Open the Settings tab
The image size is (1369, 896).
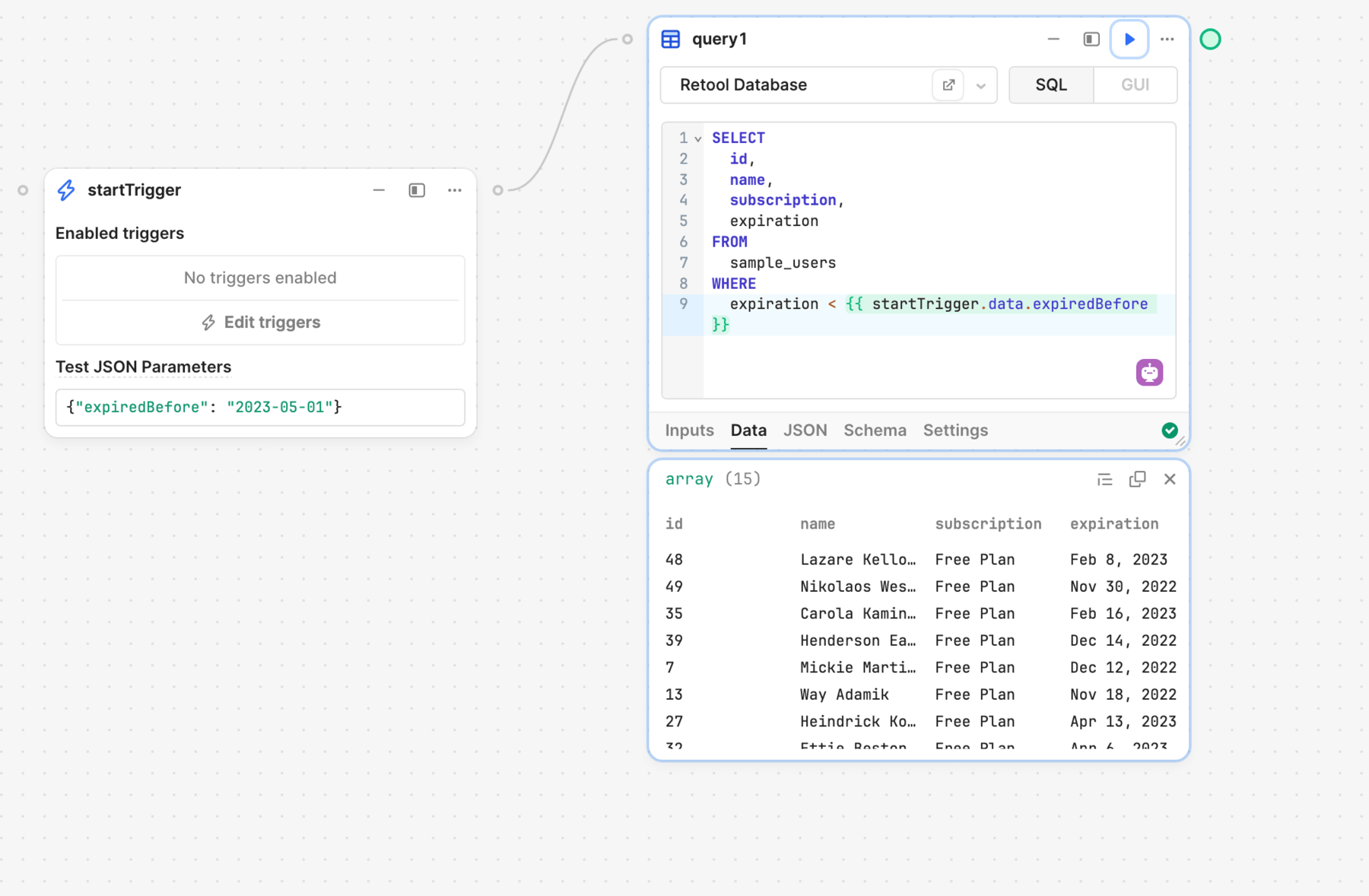pyautogui.click(x=955, y=431)
